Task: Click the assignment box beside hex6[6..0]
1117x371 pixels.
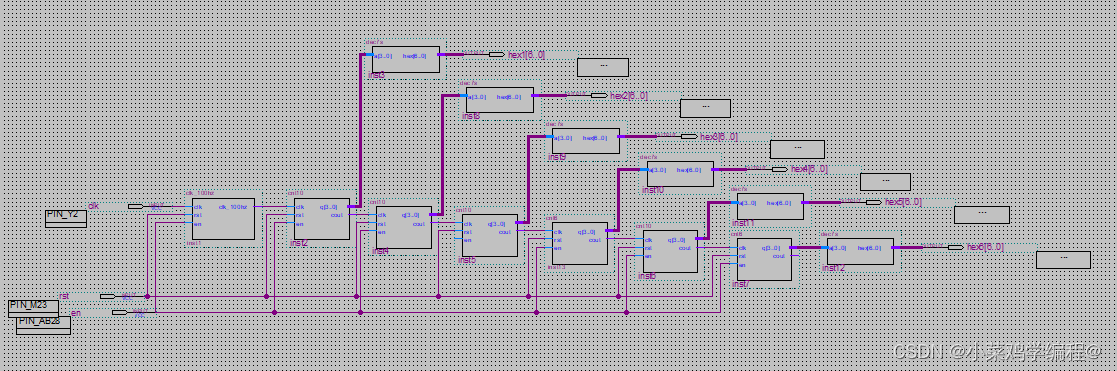Action: point(1063,260)
